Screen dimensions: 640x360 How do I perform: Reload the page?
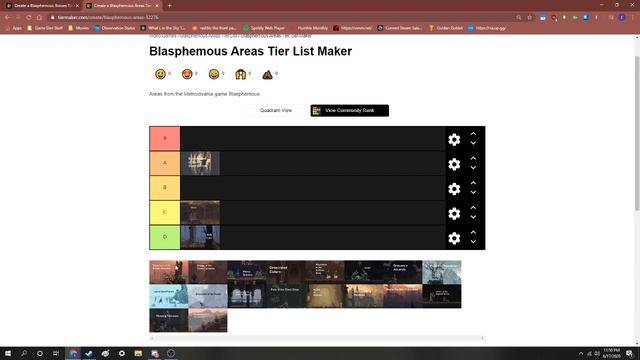(29, 18)
